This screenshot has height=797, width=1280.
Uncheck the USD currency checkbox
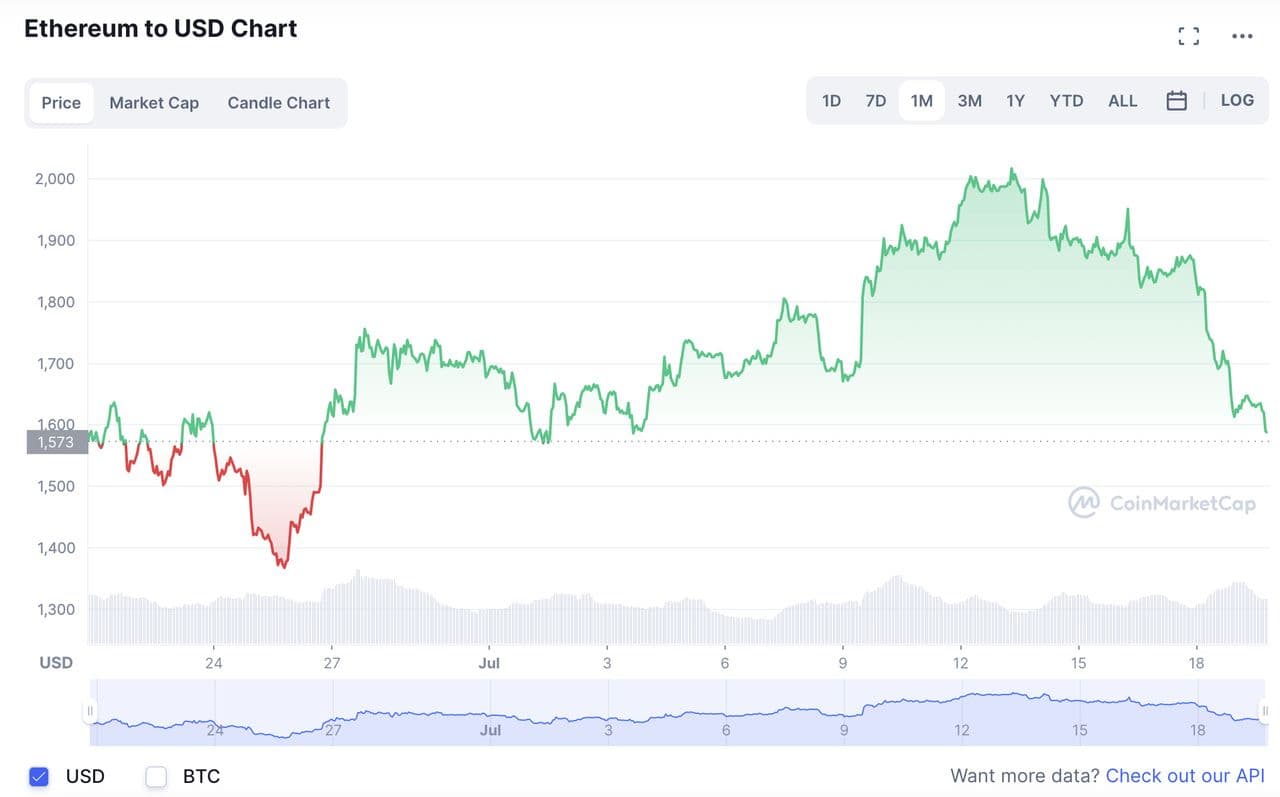click(39, 776)
